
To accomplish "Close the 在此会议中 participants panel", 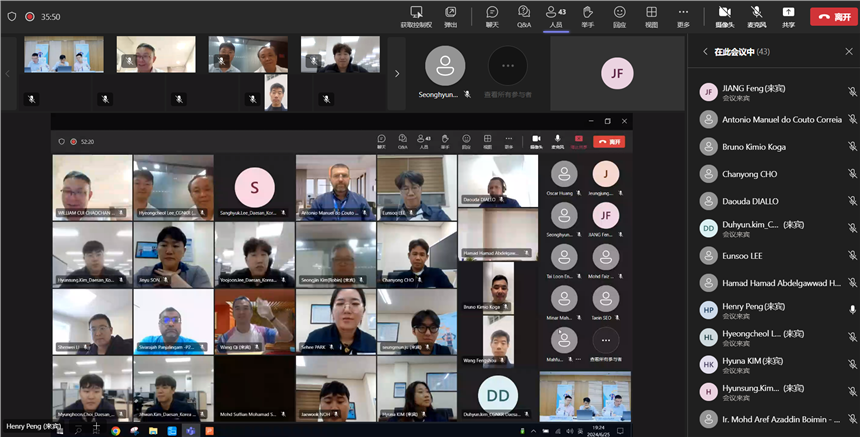I will point(848,52).
